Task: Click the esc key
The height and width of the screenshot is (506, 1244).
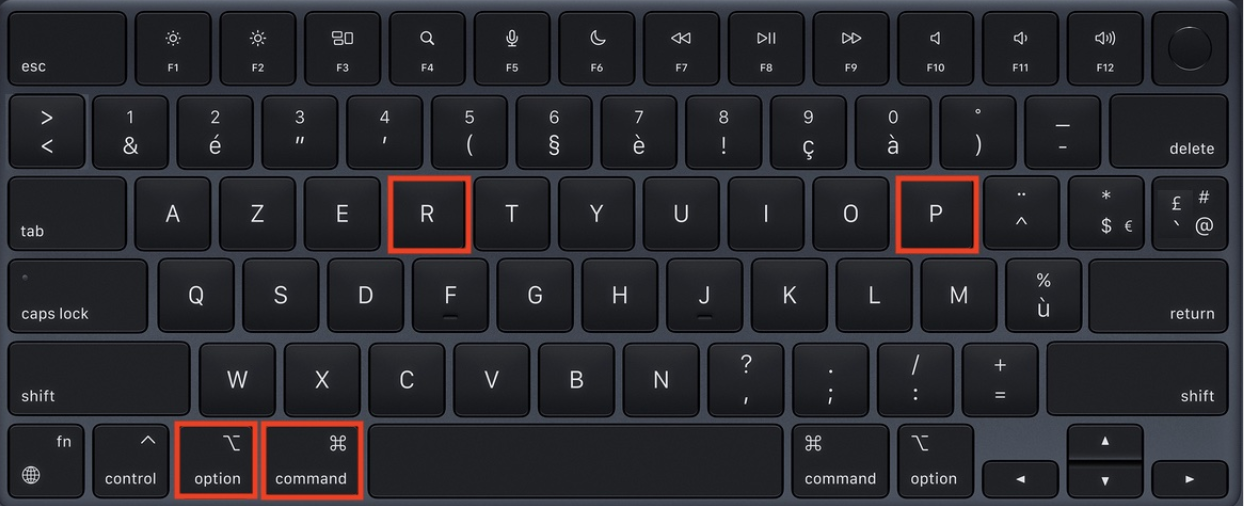Action: coord(68,49)
